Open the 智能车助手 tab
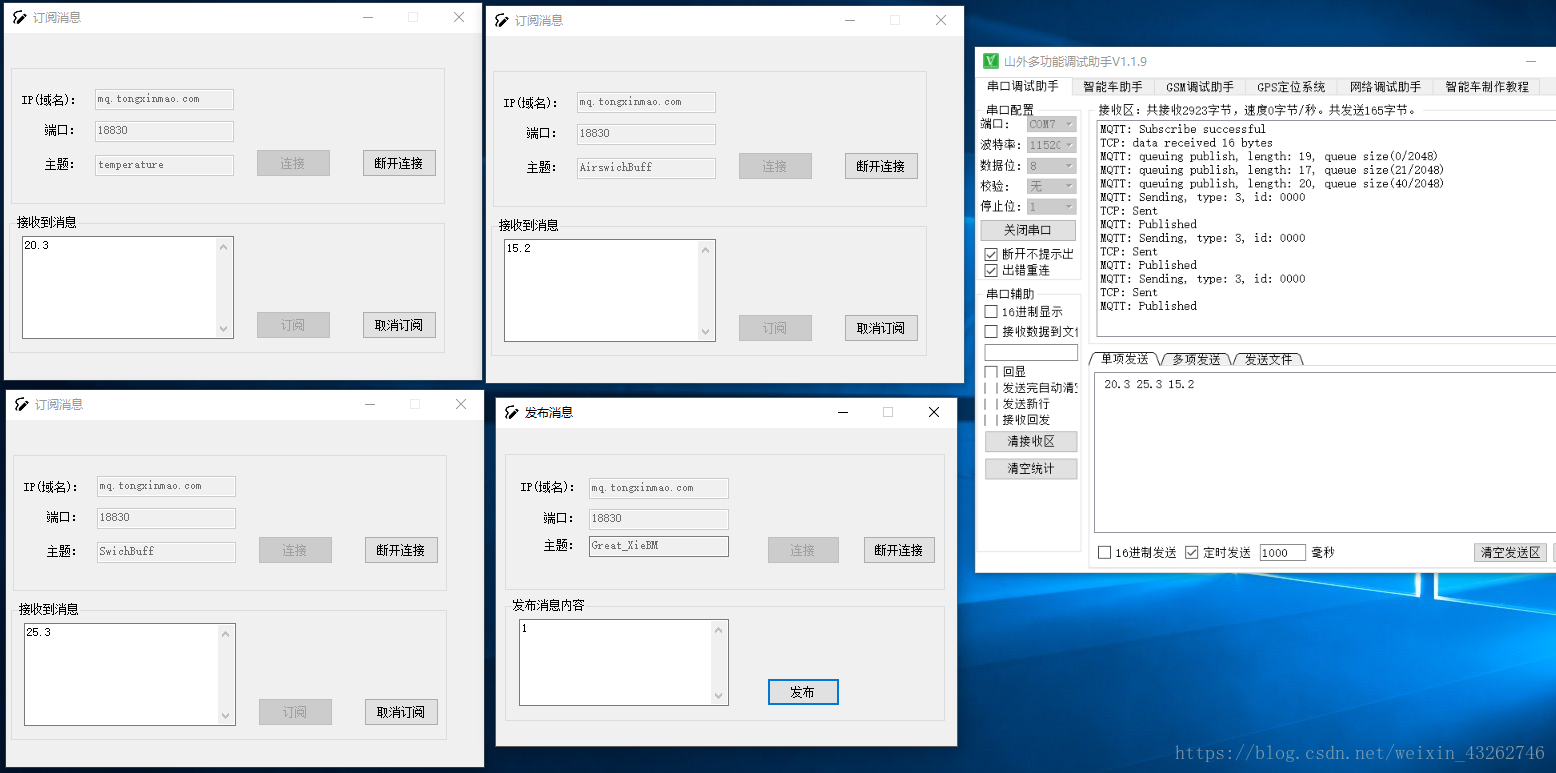The height and width of the screenshot is (773, 1556). click(x=1113, y=87)
